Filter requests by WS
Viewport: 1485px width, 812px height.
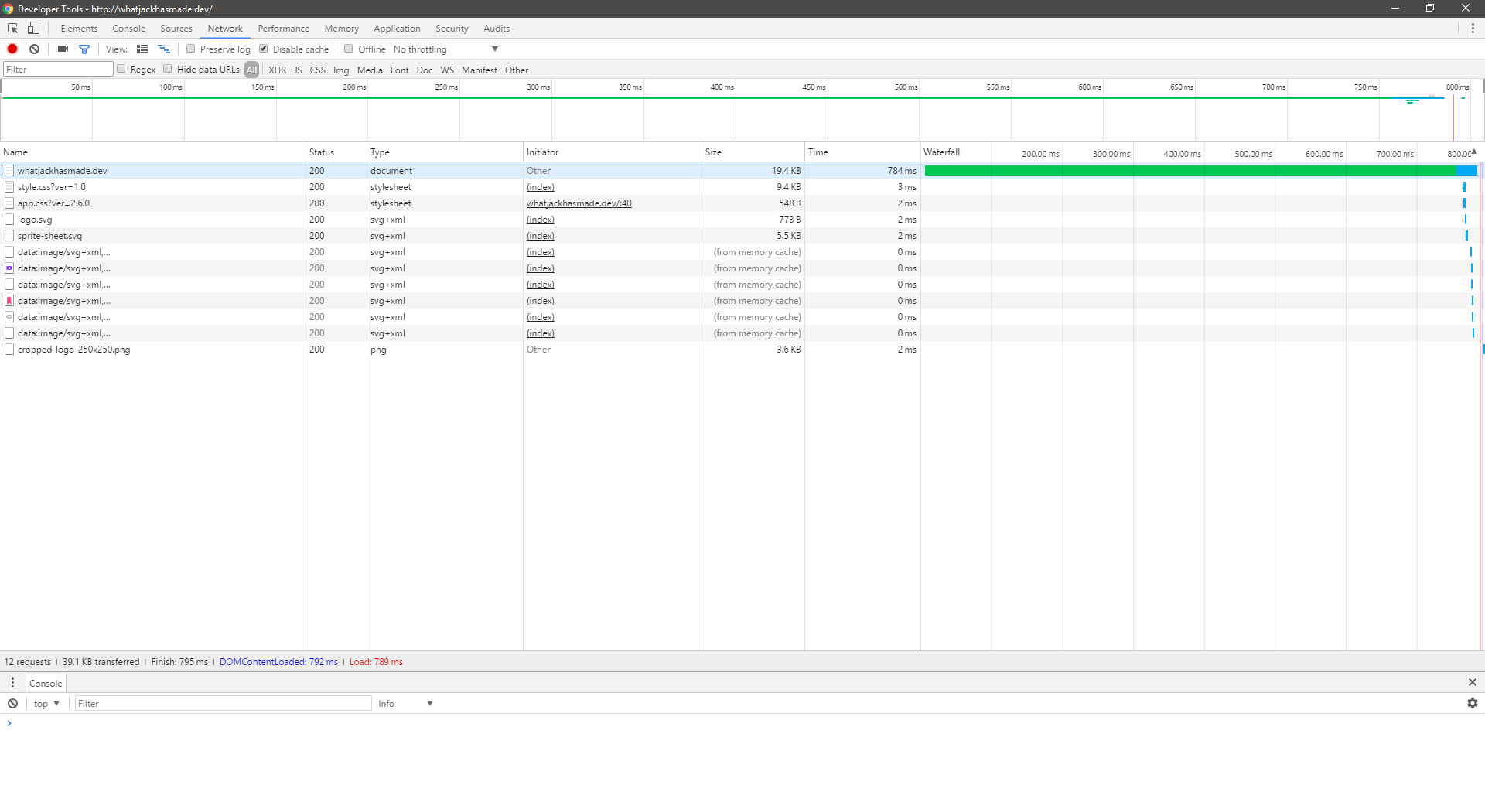[447, 70]
